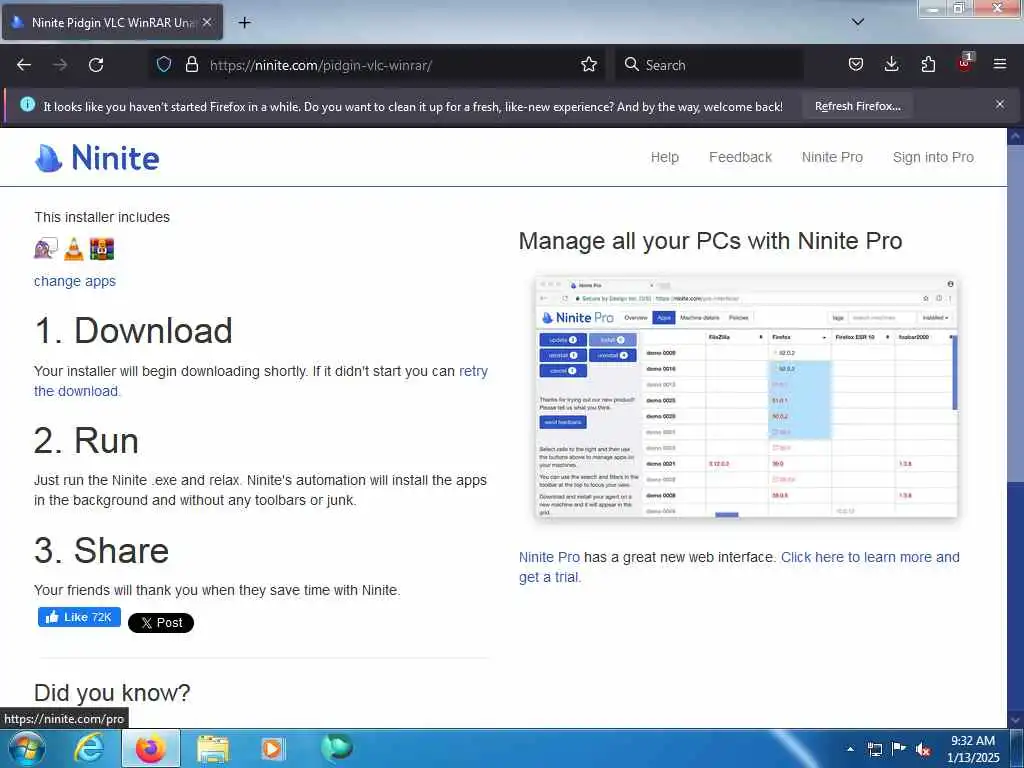Click the Facebook Like 72K button
The image size is (1024, 768).
pyautogui.click(x=79, y=617)
